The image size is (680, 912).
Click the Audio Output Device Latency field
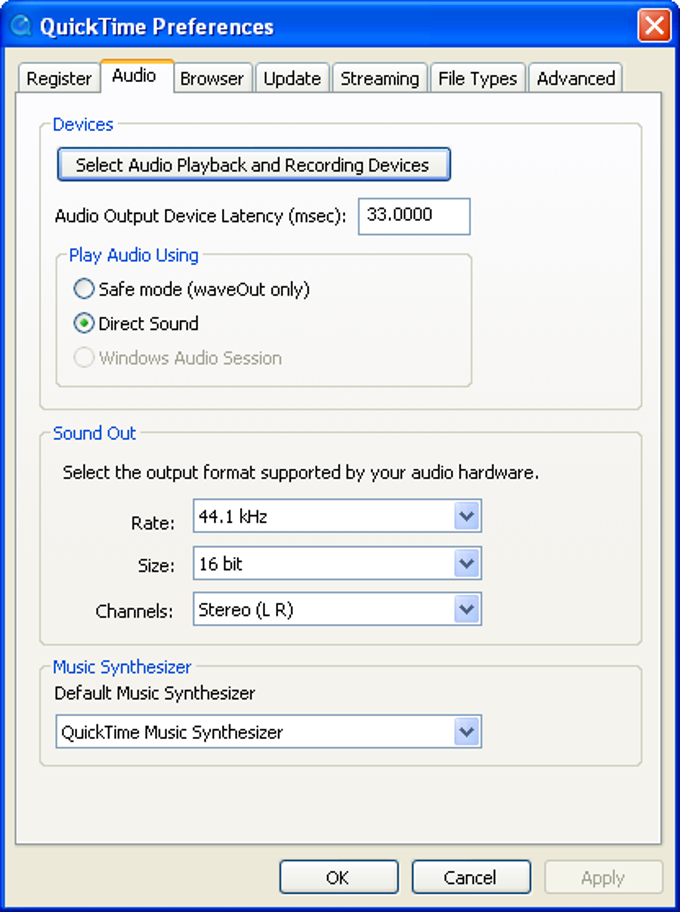click(414, 216)
